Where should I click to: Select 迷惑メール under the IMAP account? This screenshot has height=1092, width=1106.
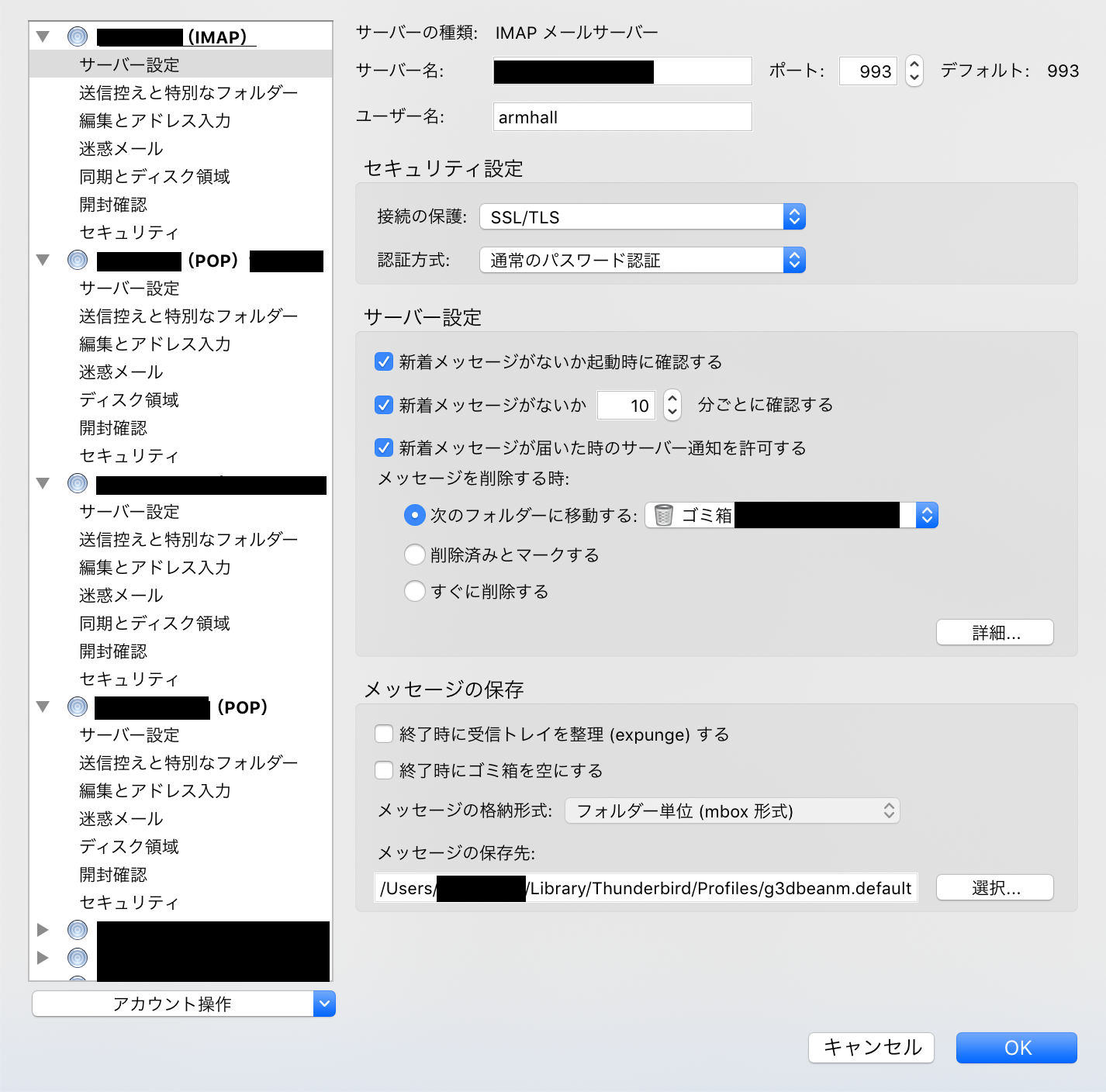pyautogui.click(x=121, y=148)
